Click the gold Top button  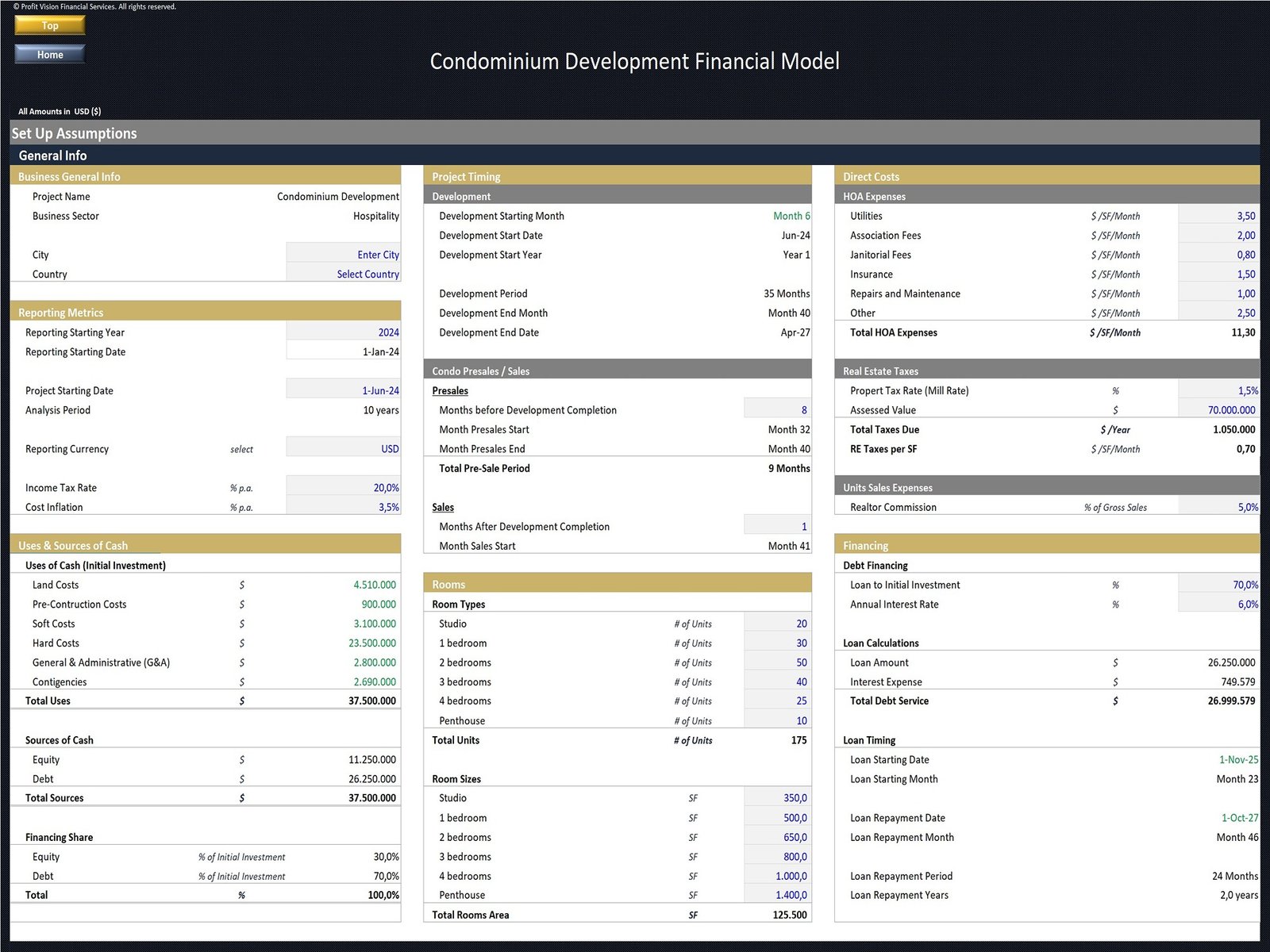tap(49, 25)
